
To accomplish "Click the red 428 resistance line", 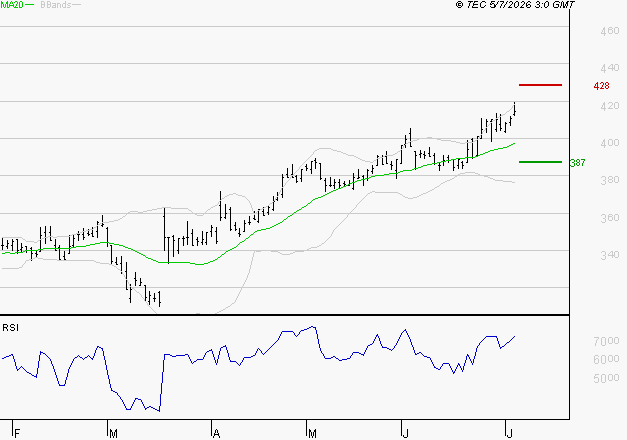I will (540, 85).
